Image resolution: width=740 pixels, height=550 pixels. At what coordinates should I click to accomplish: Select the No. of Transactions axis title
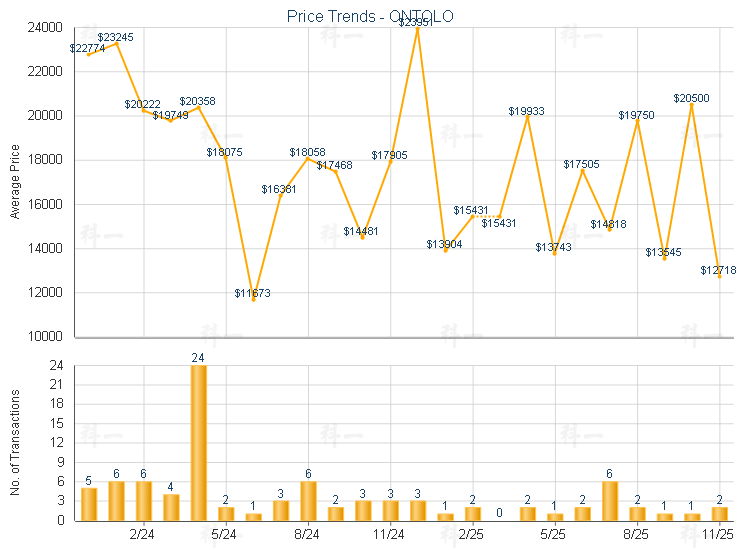point(14,442)
